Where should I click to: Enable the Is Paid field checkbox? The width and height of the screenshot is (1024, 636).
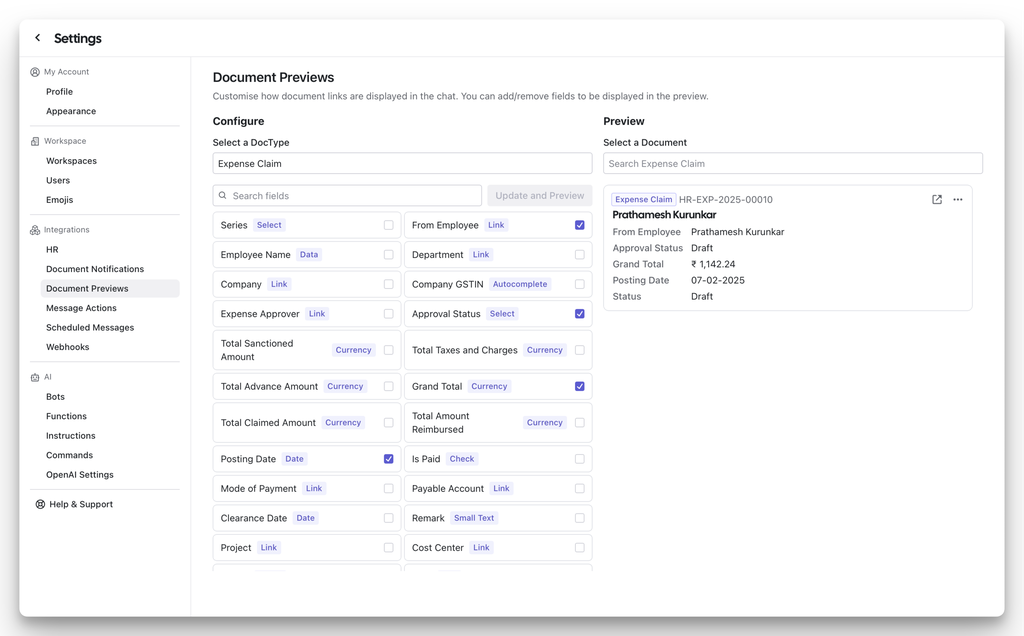(x=579, y=458)
